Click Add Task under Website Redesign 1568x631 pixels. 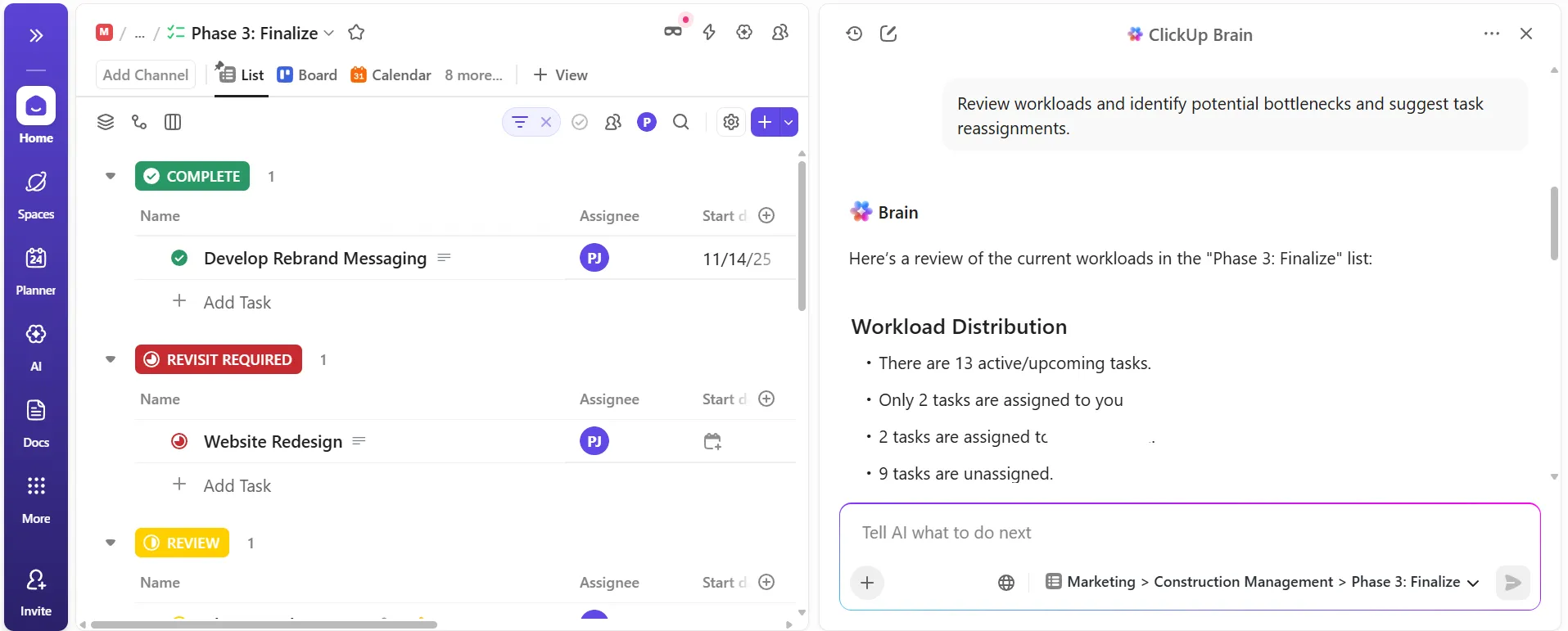point(237,486)
